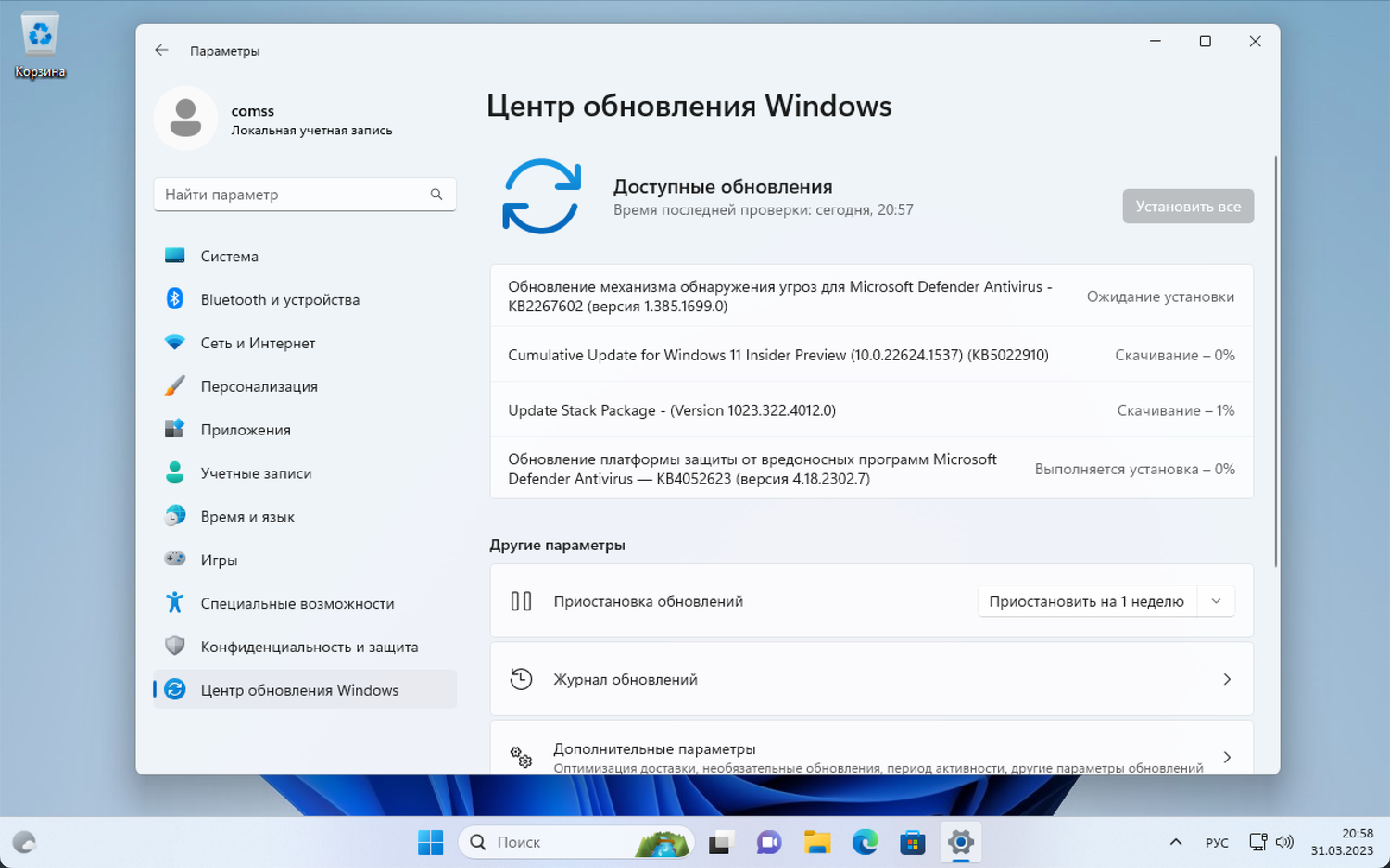Click the settings page vertical scrollbar
Image resolution: width=1390 pixels, height=868 pixels.
[x=1276, y=361]
